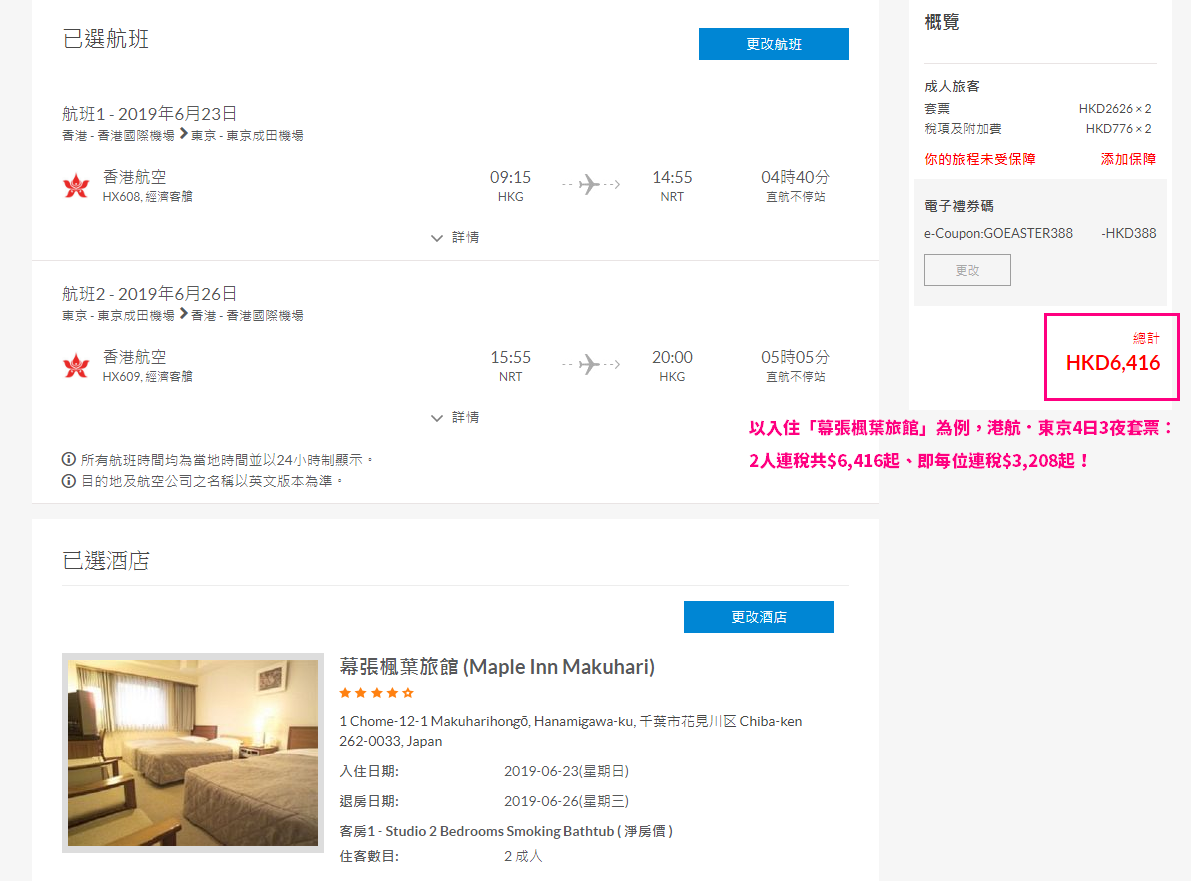Viewport: 1191px width, 881px height.
Task: Click the 04時40分 flight duration
Action: 795,177
